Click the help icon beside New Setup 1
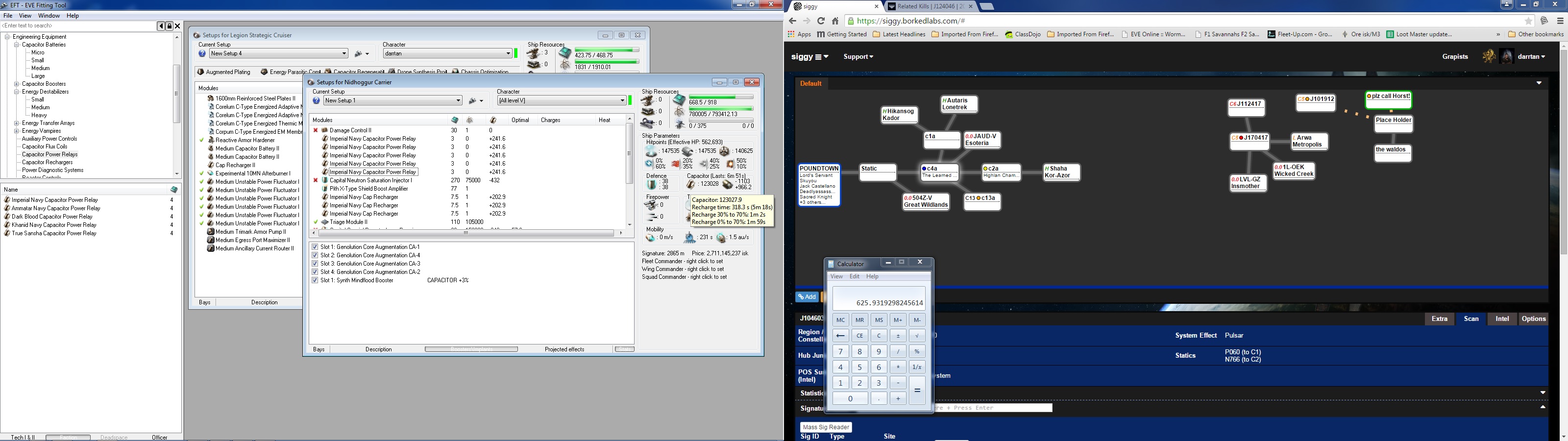1568x441 pixels. pos(316,100)
